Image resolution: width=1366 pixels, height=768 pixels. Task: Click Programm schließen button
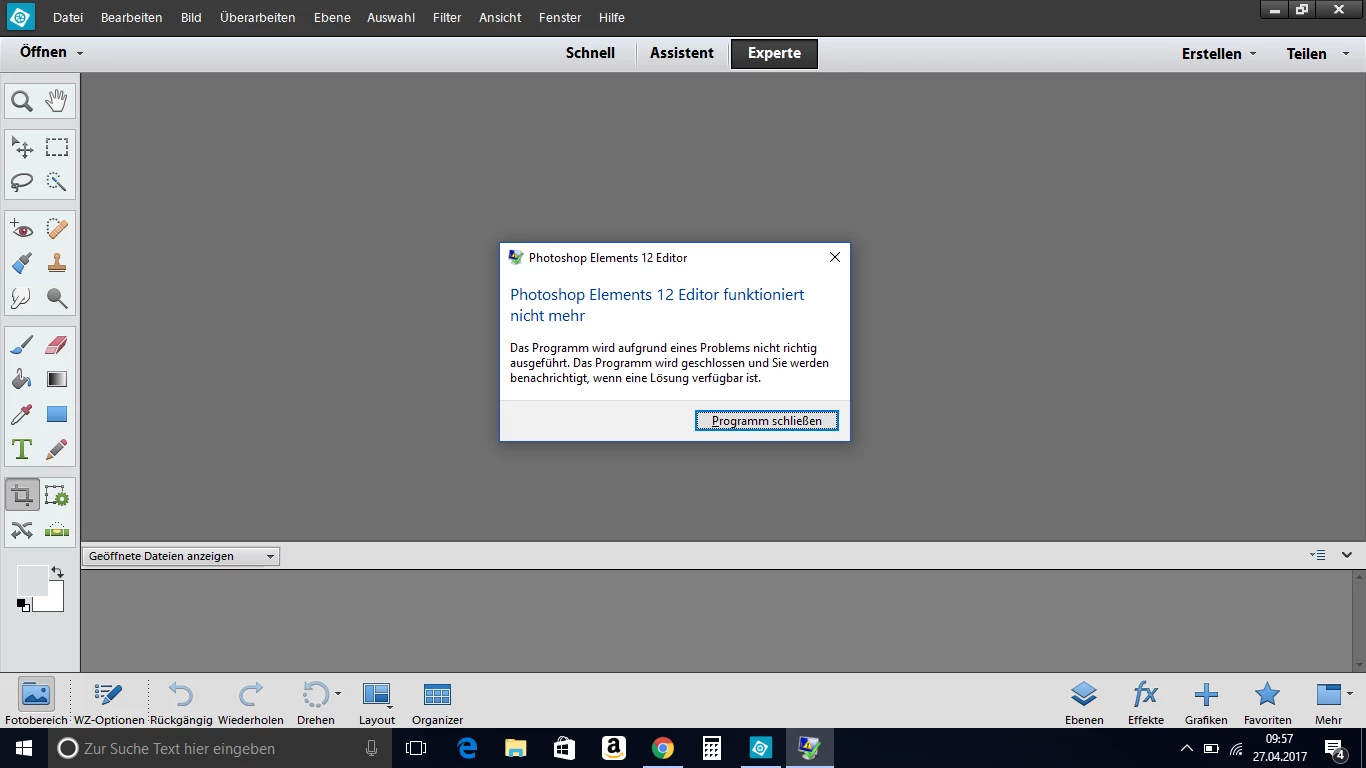pos(767,421)
